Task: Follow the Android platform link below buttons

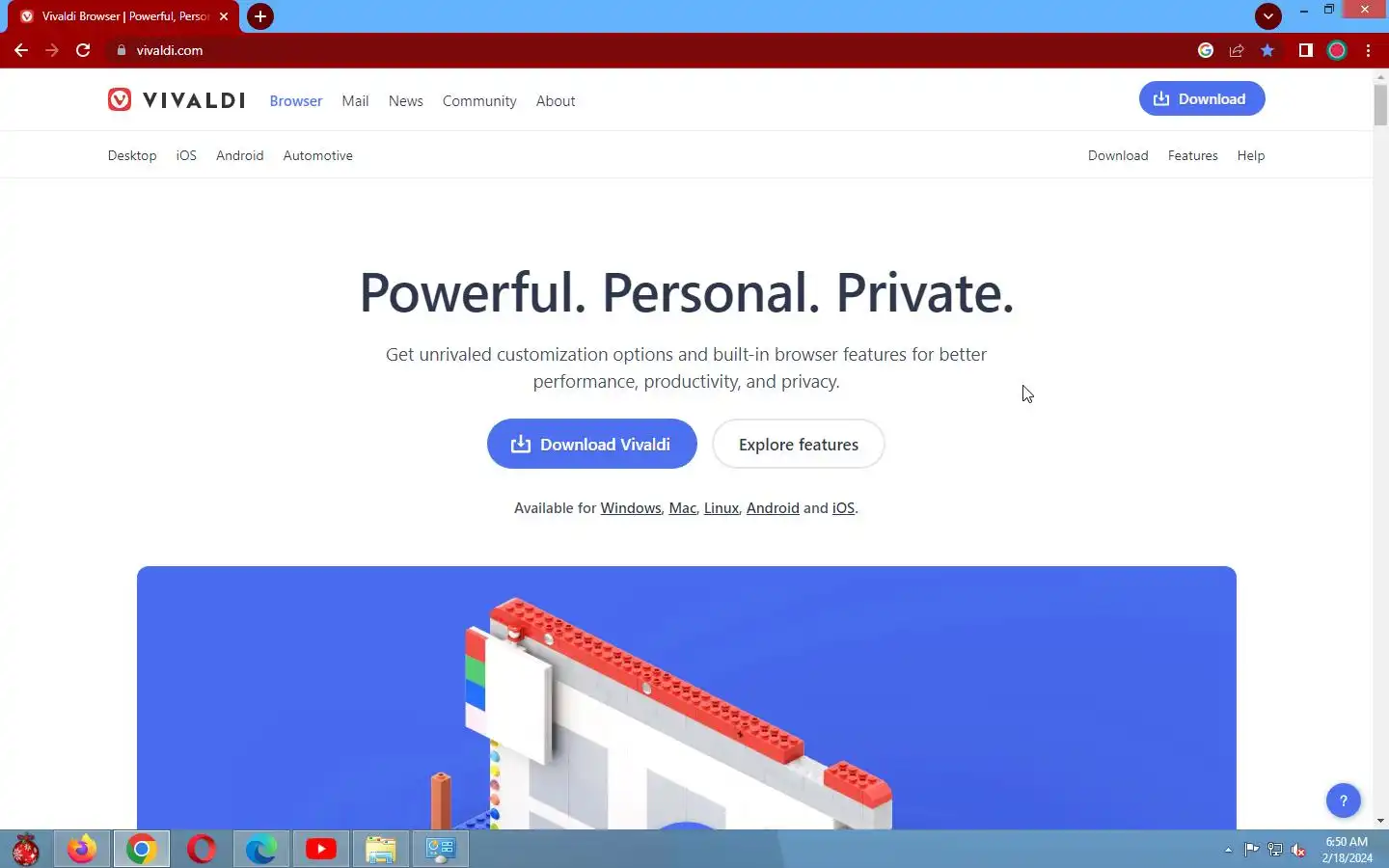Action: [x=773, y=508]
